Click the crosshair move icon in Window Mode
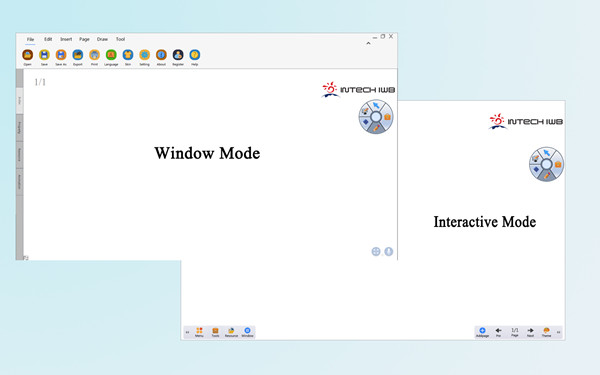Screen dimensions: 600x375 [376, 251]
